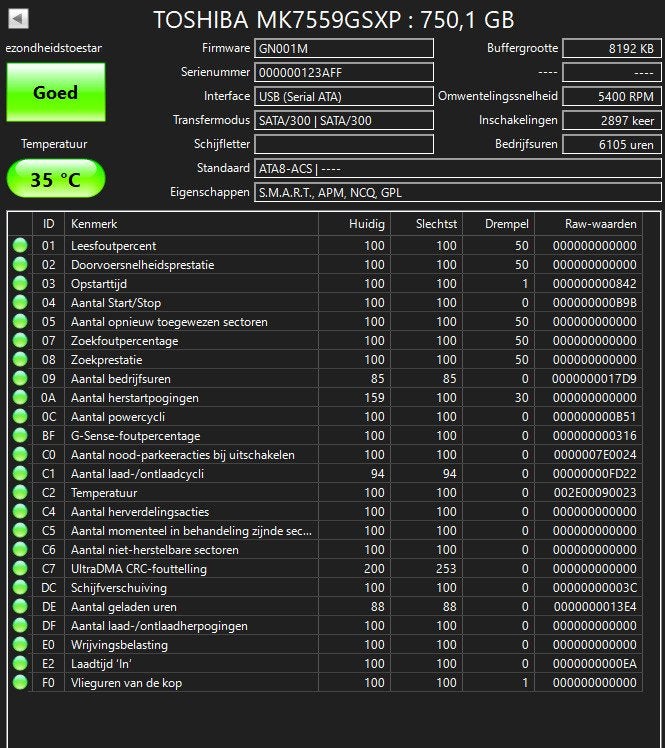665x748 pixels.
Task: Click the empty Schijfletter field
Action: [x=344, y=144]
